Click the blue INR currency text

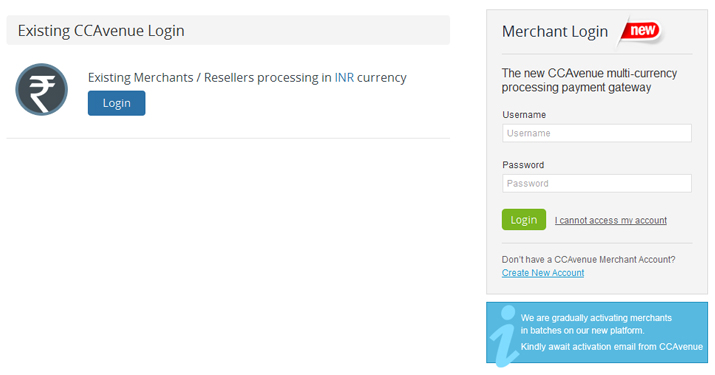click(x=344, y=78)
